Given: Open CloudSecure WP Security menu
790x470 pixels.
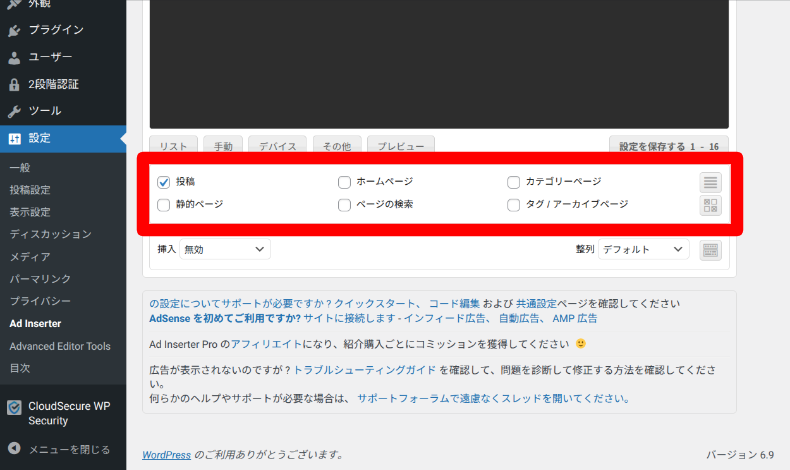Looking at the screenshot, I should (x=63, y=414).
